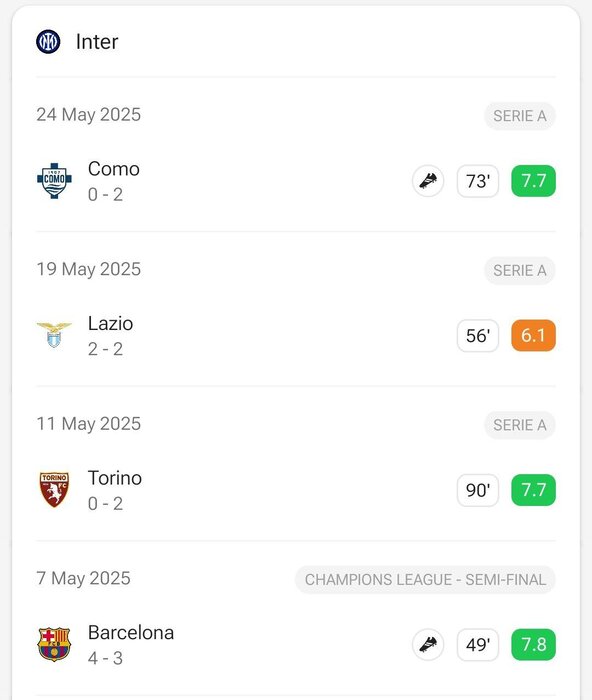The width and height of the screenshot is (592, 700).
Task: Click the 73' minutes played badge
Action: click(x=478, y=181)
